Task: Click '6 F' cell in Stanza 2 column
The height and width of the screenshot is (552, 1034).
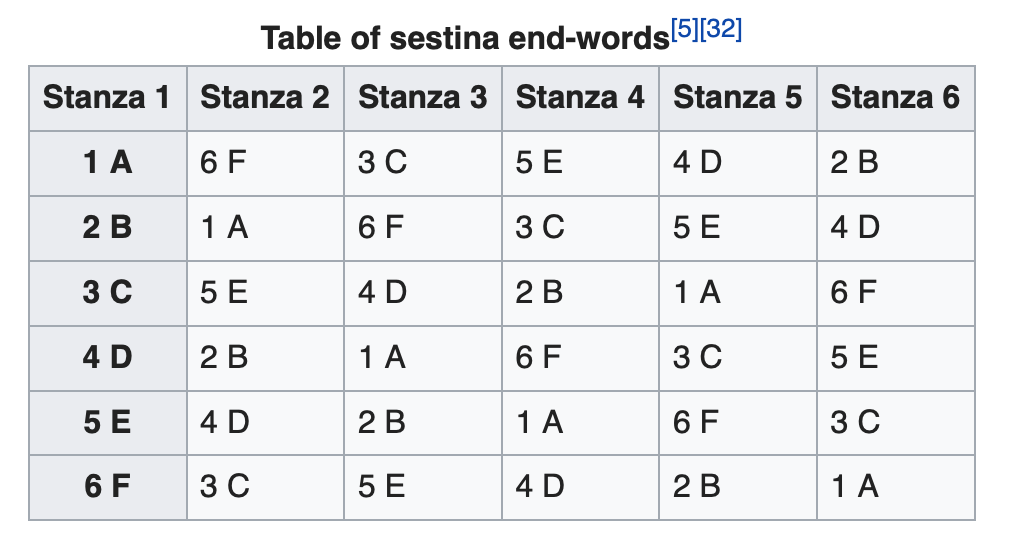Action: click(x=223, y=162)
